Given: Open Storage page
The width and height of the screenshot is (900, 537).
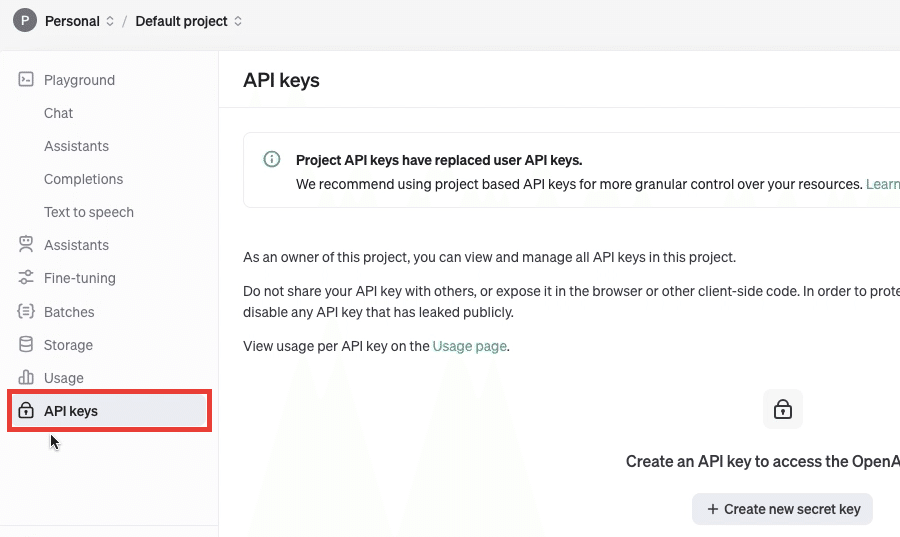Looking at the screenshot, I should click(68, 345).
